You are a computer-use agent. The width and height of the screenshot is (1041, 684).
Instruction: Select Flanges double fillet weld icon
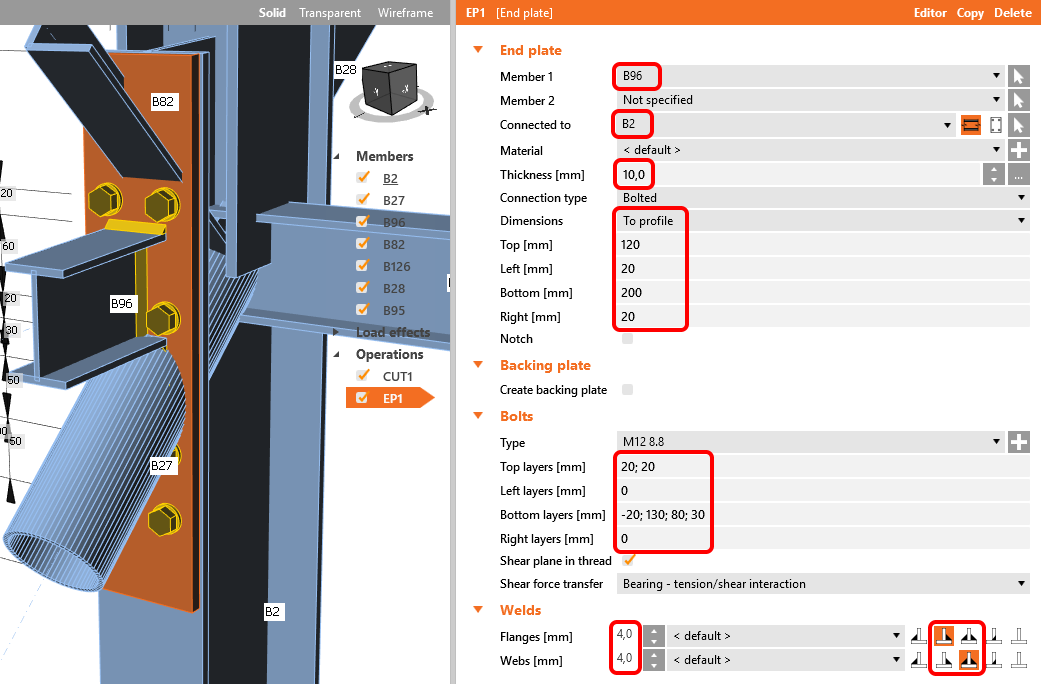point(969,636)
